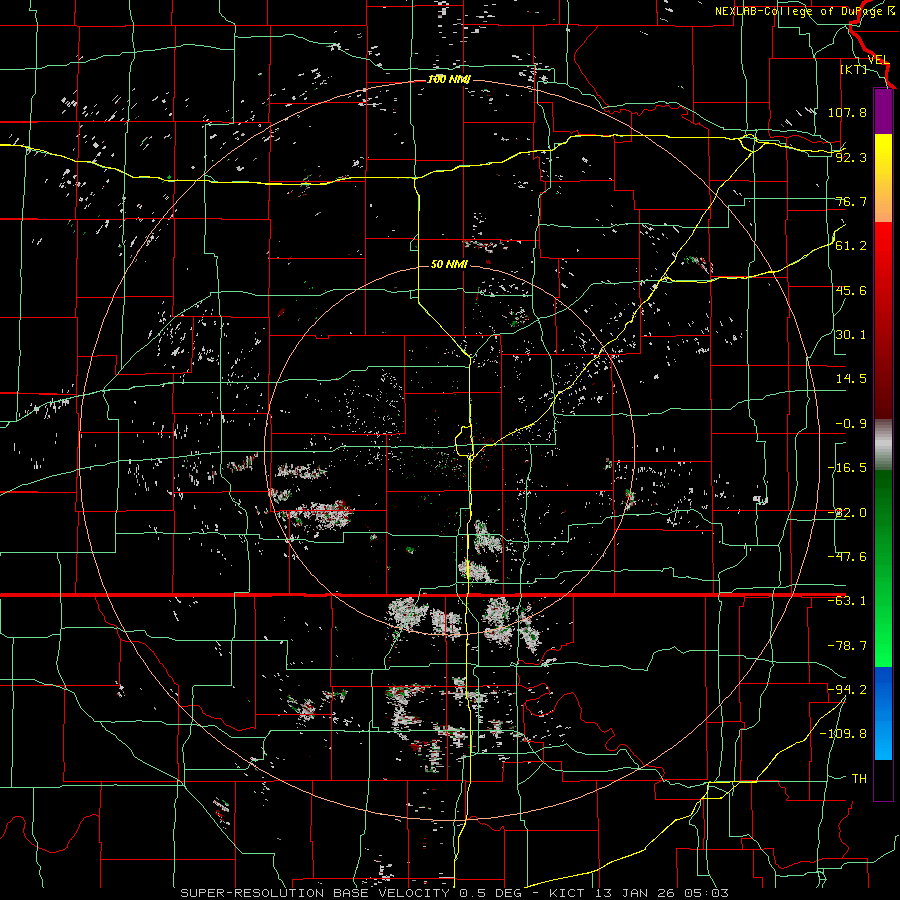Select the -16.5 scale value

[847, 468]
